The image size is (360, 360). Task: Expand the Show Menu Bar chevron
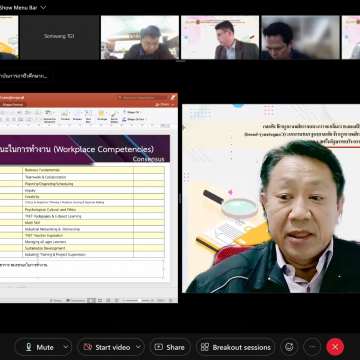pos(43,8)
